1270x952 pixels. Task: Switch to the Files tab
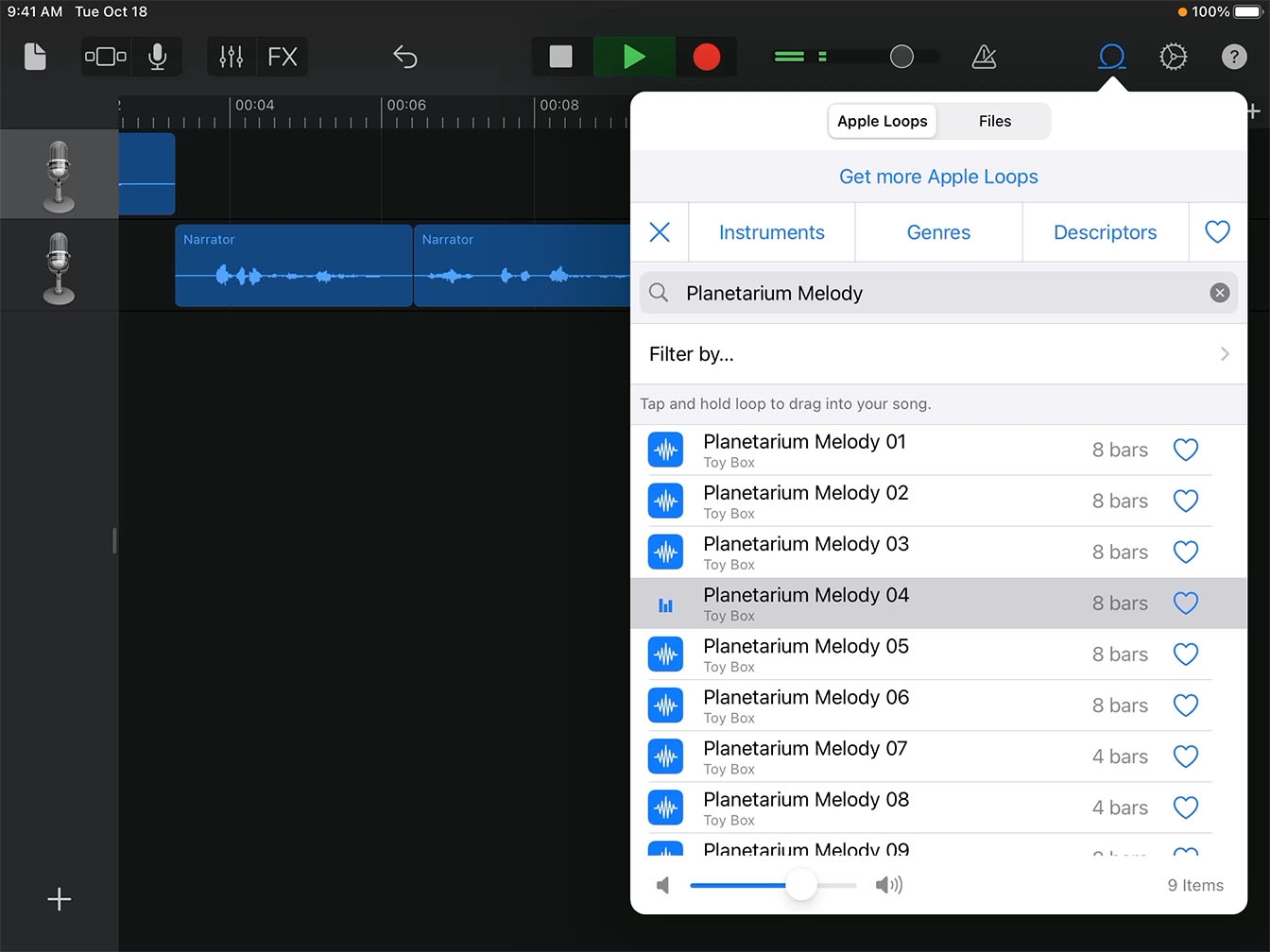[x=994, y=121]
